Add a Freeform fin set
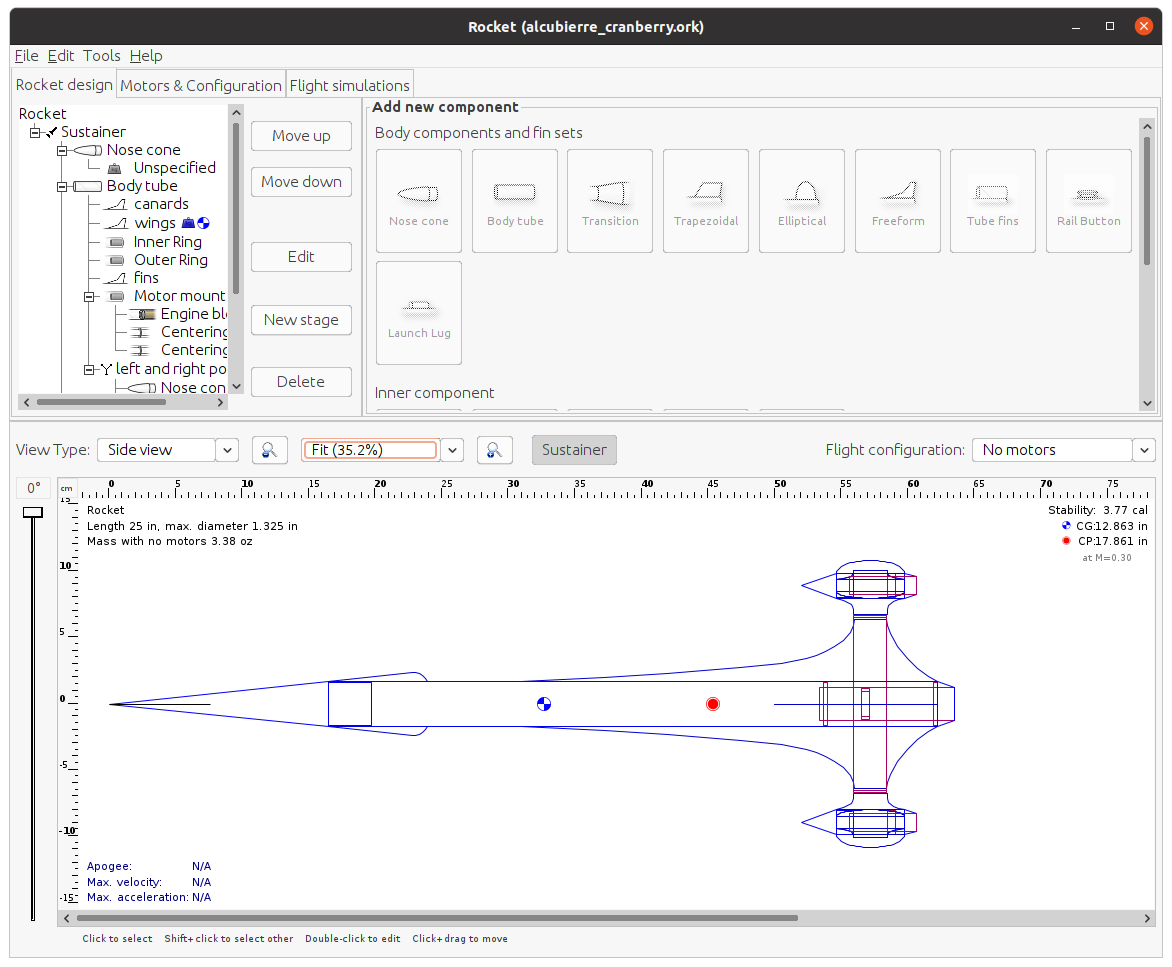Image resolution: width=1172 pixels, height=967 pixels. [897, 200]
